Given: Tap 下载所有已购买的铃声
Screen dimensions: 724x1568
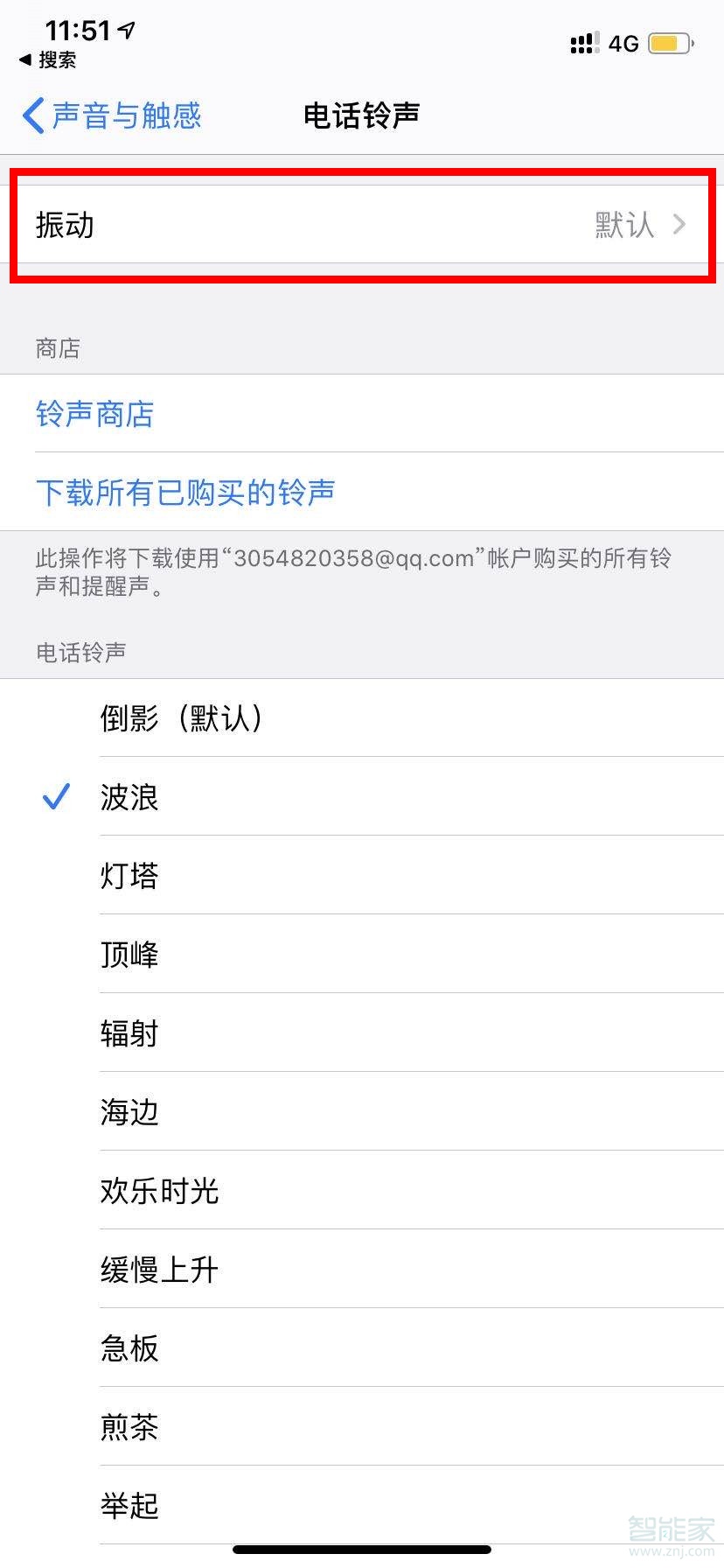Looking at the screenshot, I should (186, 493).
